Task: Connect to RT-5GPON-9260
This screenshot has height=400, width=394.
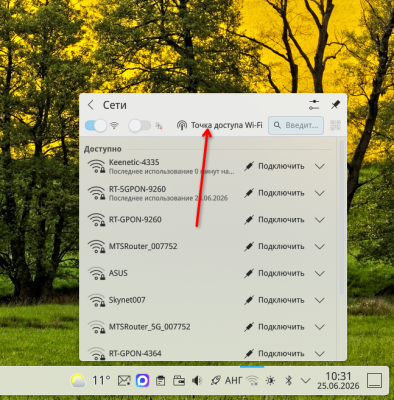Action: (x=274, y=193)
